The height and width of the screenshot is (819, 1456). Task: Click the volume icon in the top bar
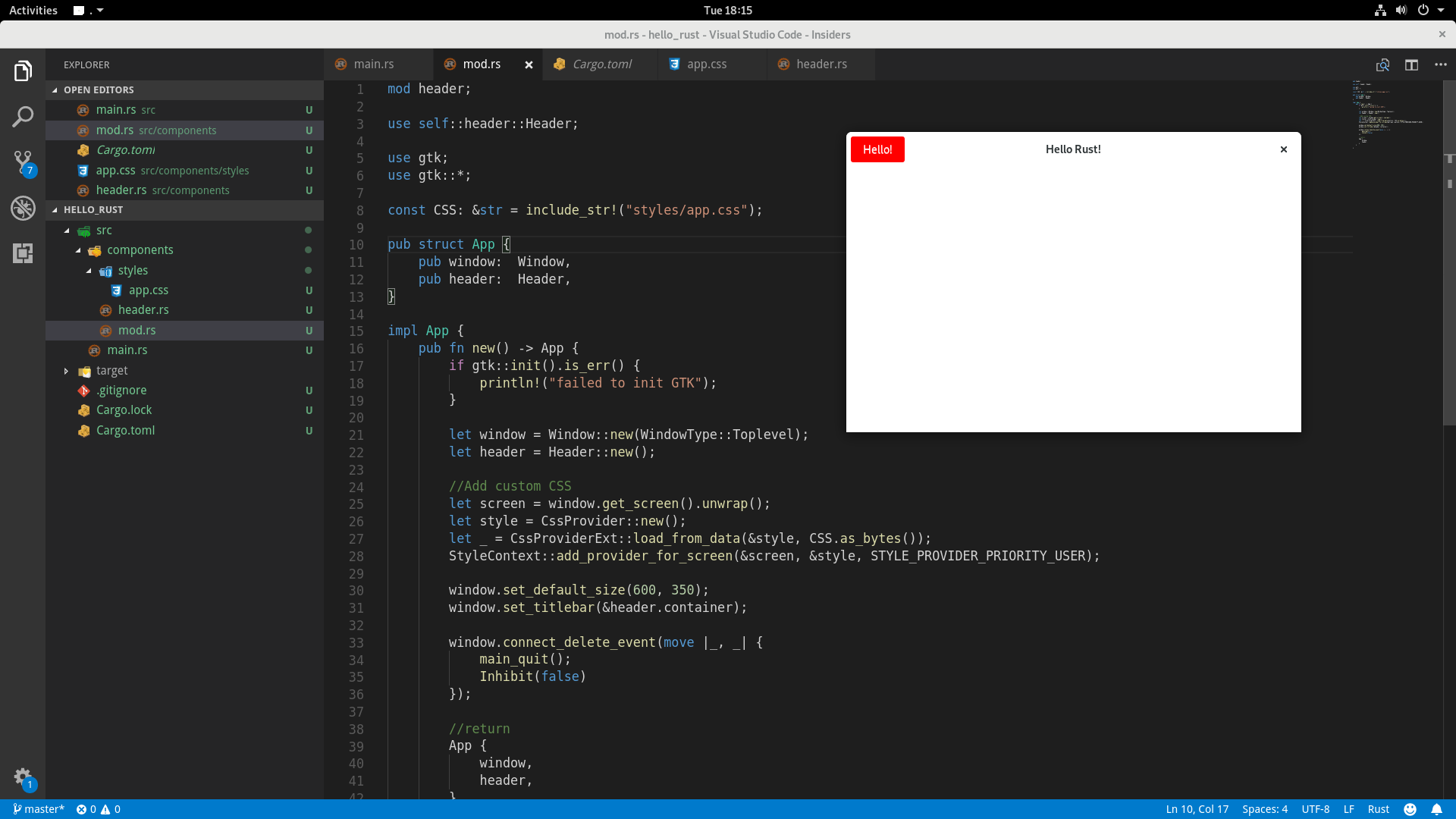coord(1401,11)
